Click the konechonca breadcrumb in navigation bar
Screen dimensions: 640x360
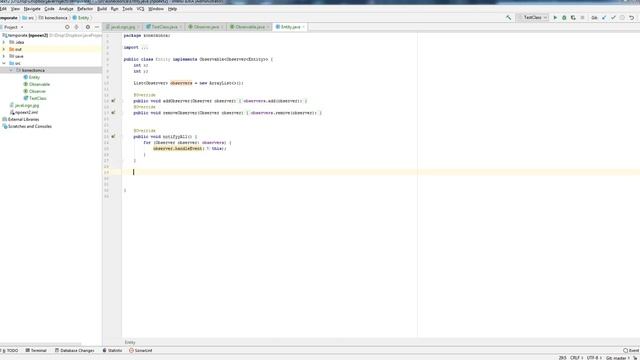(x=53, y=18)
